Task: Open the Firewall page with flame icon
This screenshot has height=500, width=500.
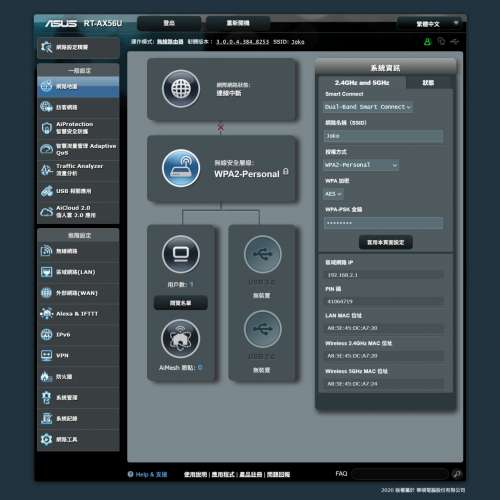Action: pos(78,377)
